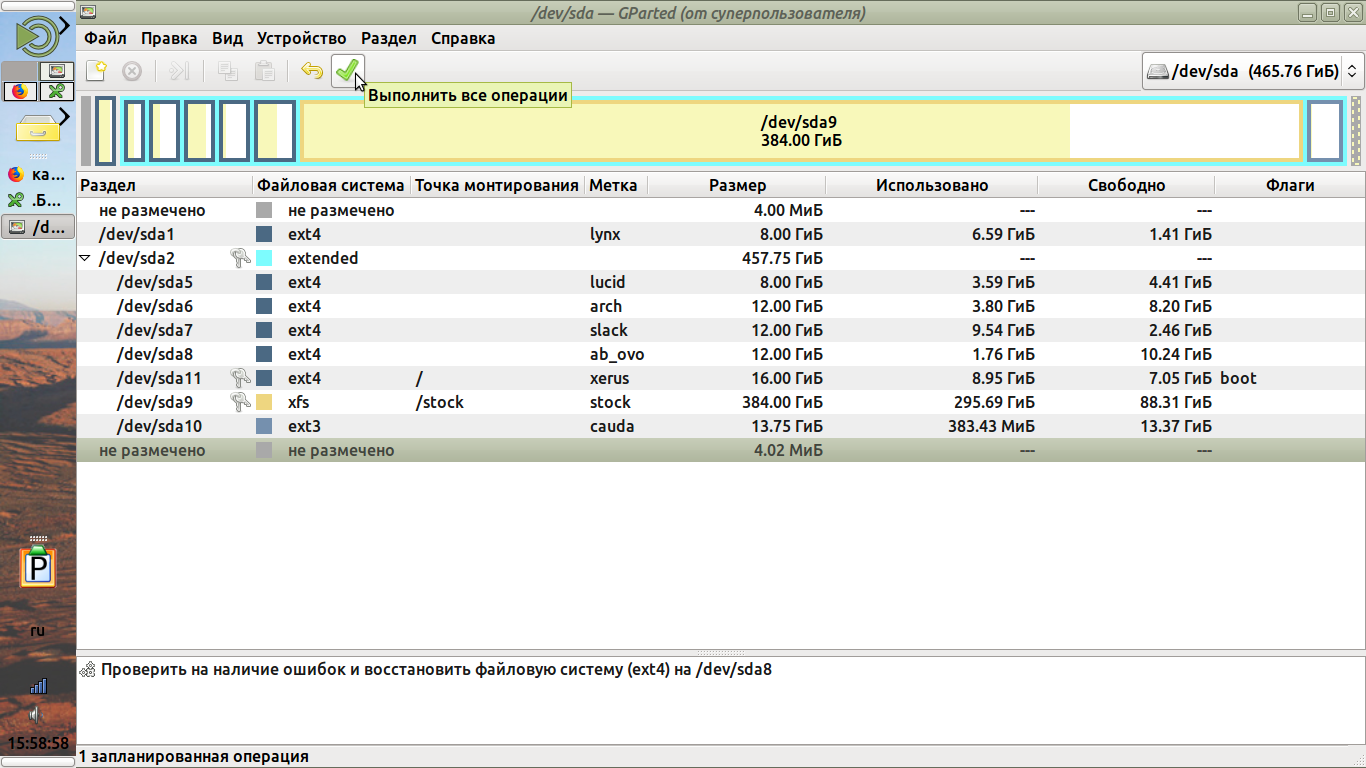Click the copy partition toolbar icon
The image size is (1366, 768).
(228, 71)
